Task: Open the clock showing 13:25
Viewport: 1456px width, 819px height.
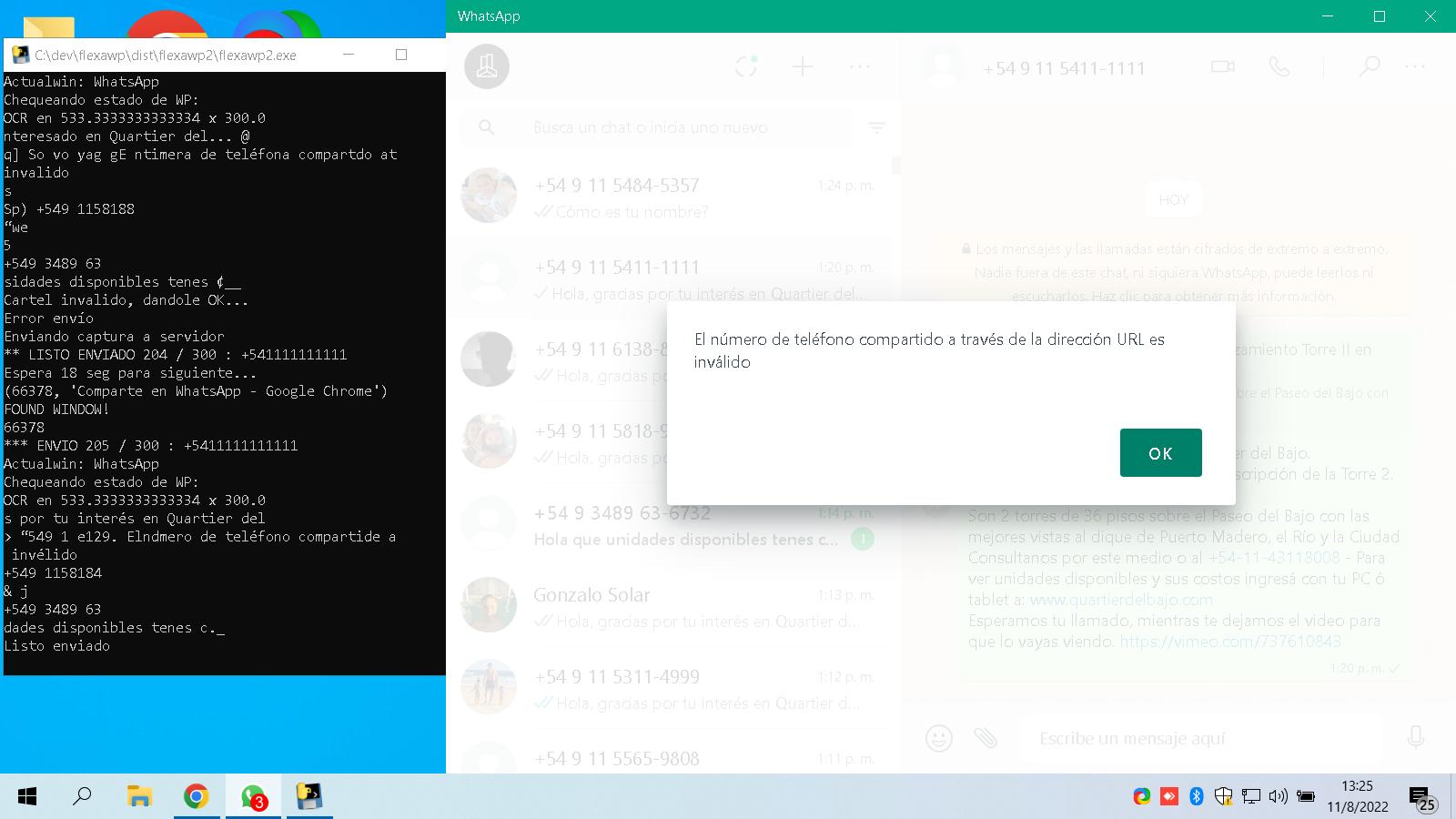Action: (1357, 796)
